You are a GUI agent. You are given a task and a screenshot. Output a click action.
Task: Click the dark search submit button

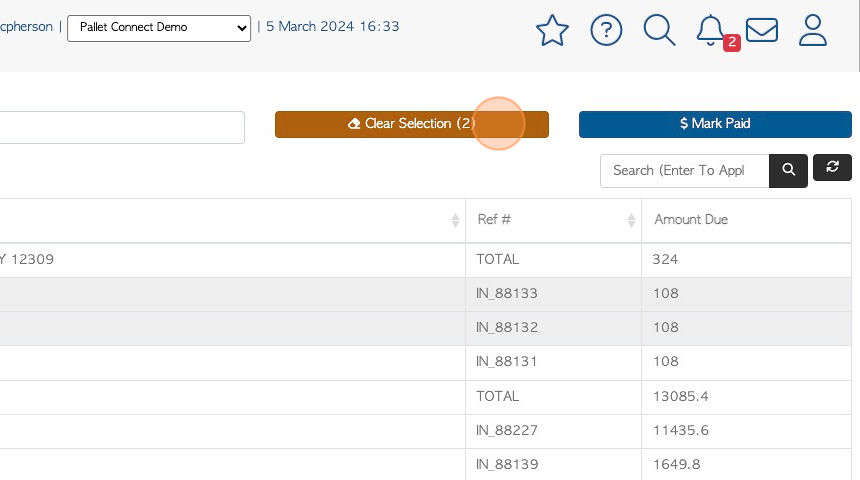[x=788, y=171]
